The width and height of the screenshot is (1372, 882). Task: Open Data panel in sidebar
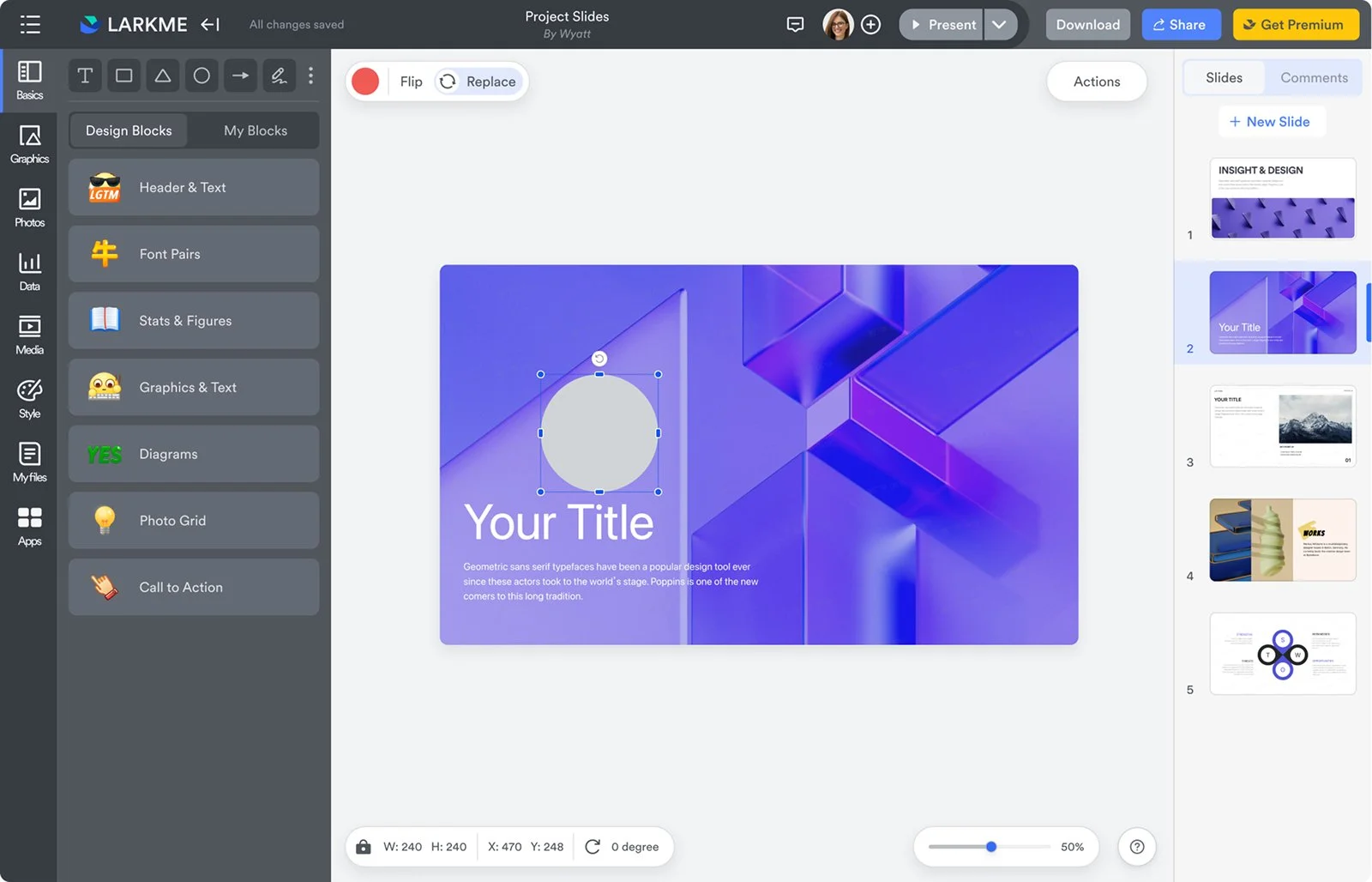(29, 271)
